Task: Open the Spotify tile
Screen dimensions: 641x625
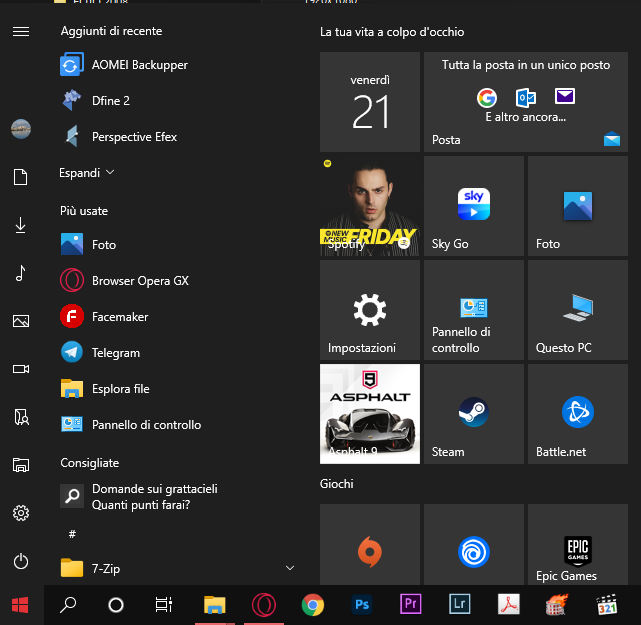Action: [370, 206]
